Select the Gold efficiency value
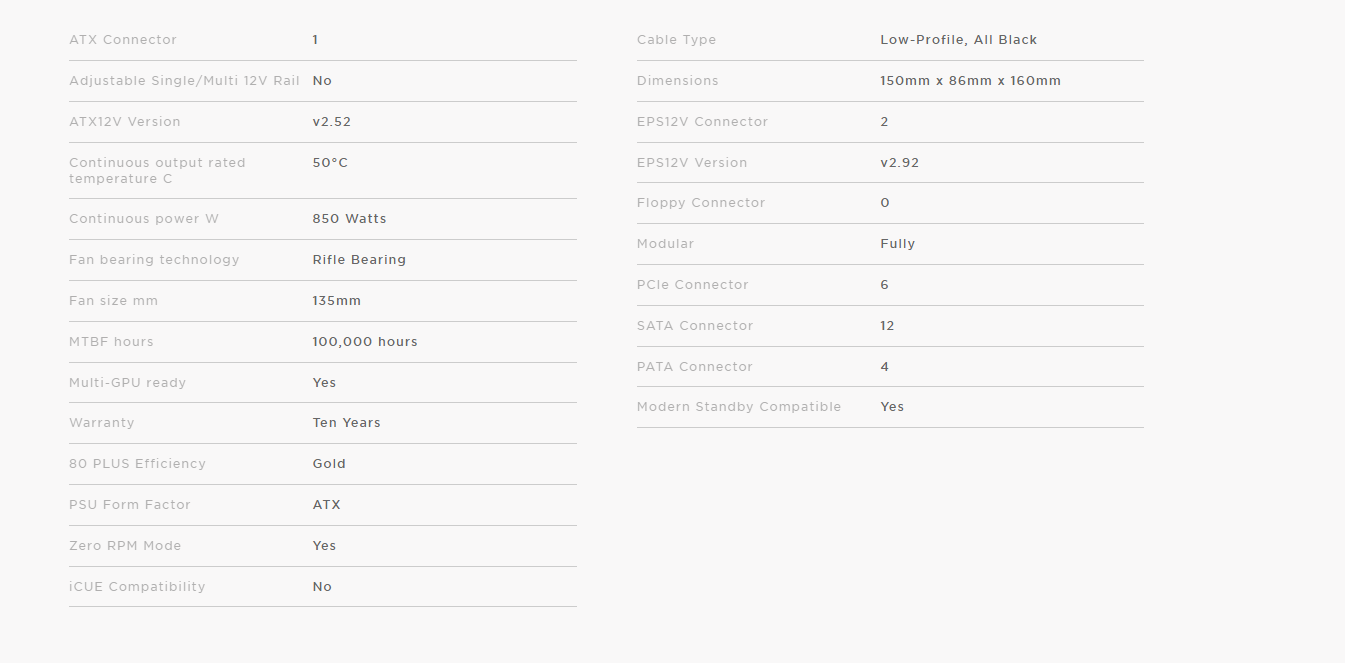 (329, 464)
